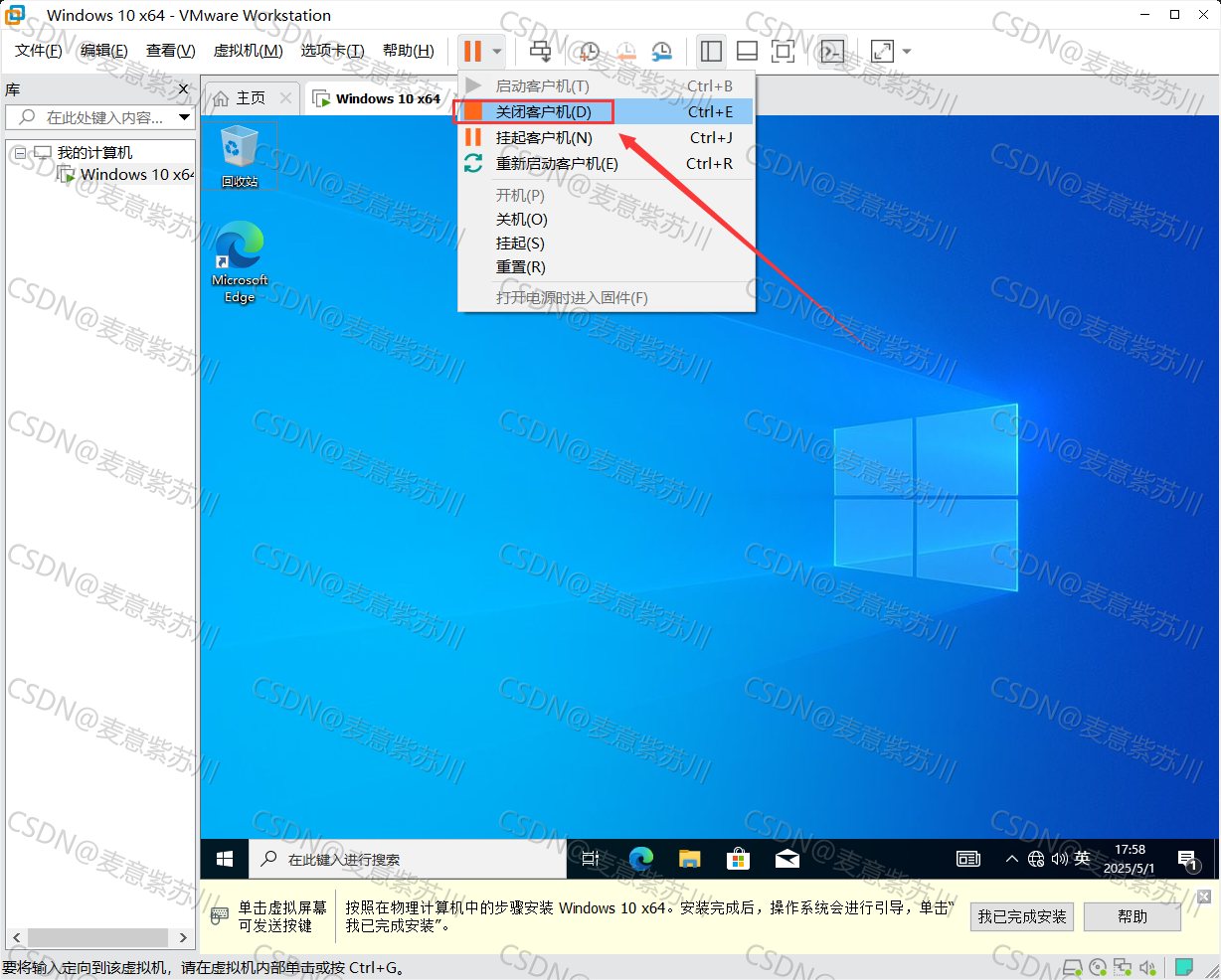Click the guest taskbar search box

tap(408, 859)
